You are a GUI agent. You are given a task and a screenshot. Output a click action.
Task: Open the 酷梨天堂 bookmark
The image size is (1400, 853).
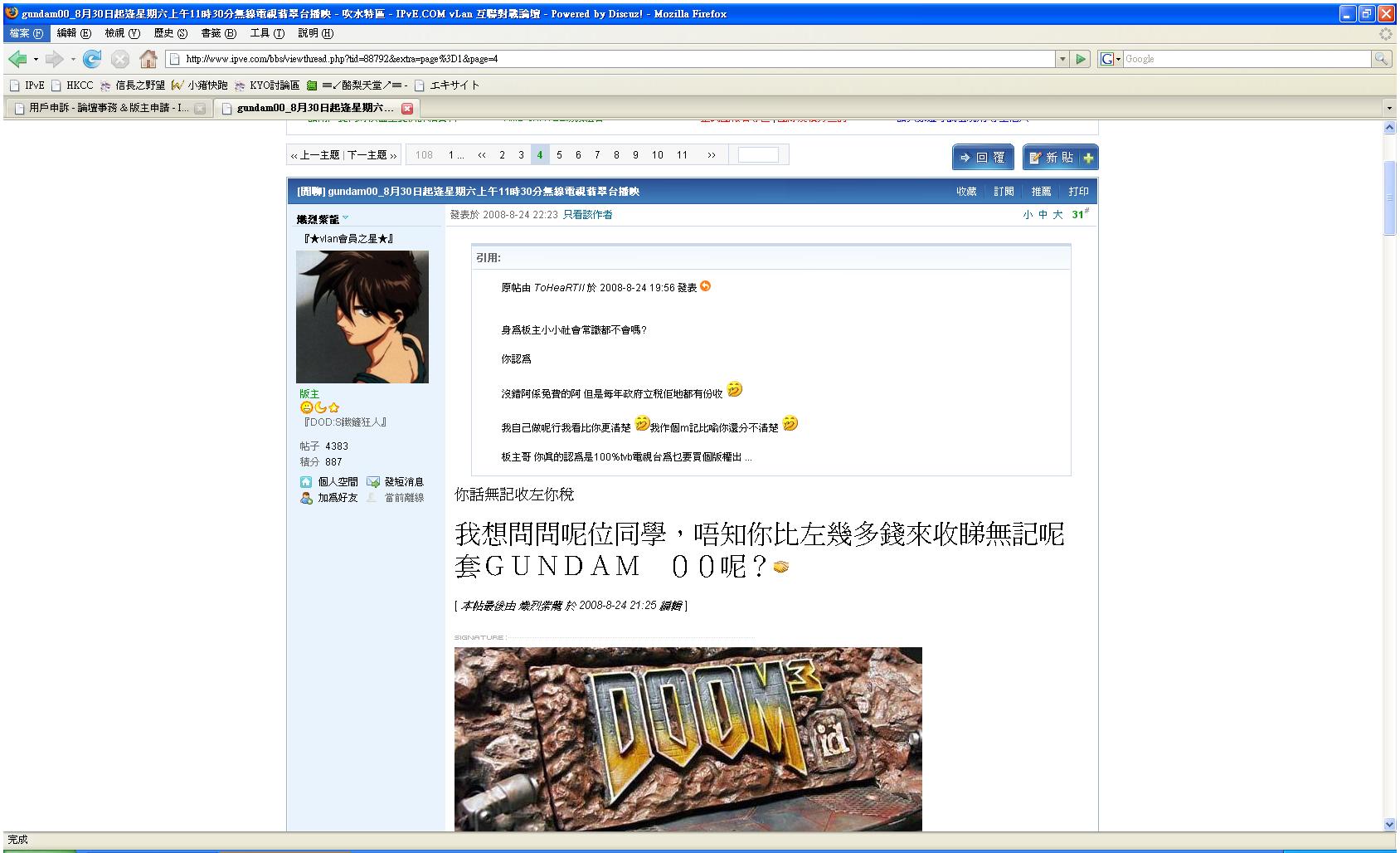click(x=356, y=85)
